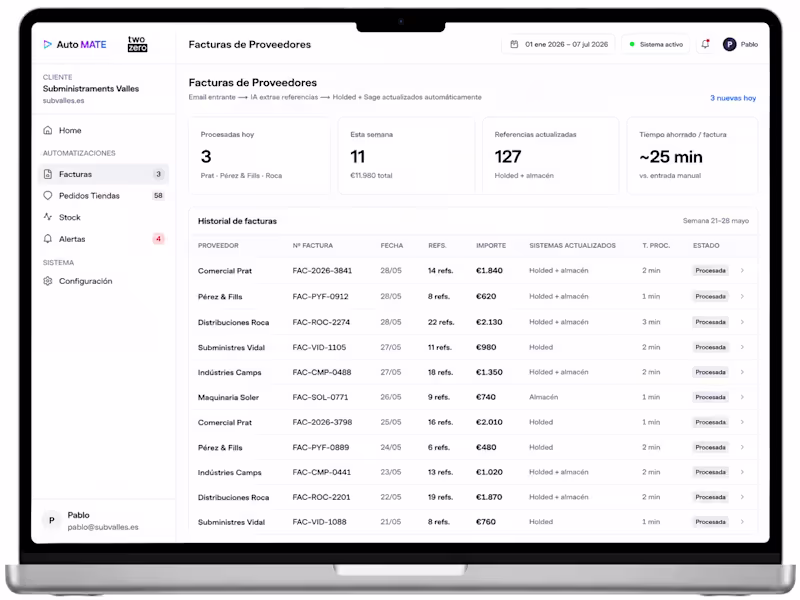Click invoice number FAC-2026-3841
The width and height of the screenshot is (800, 600).
tap(322, 270)
